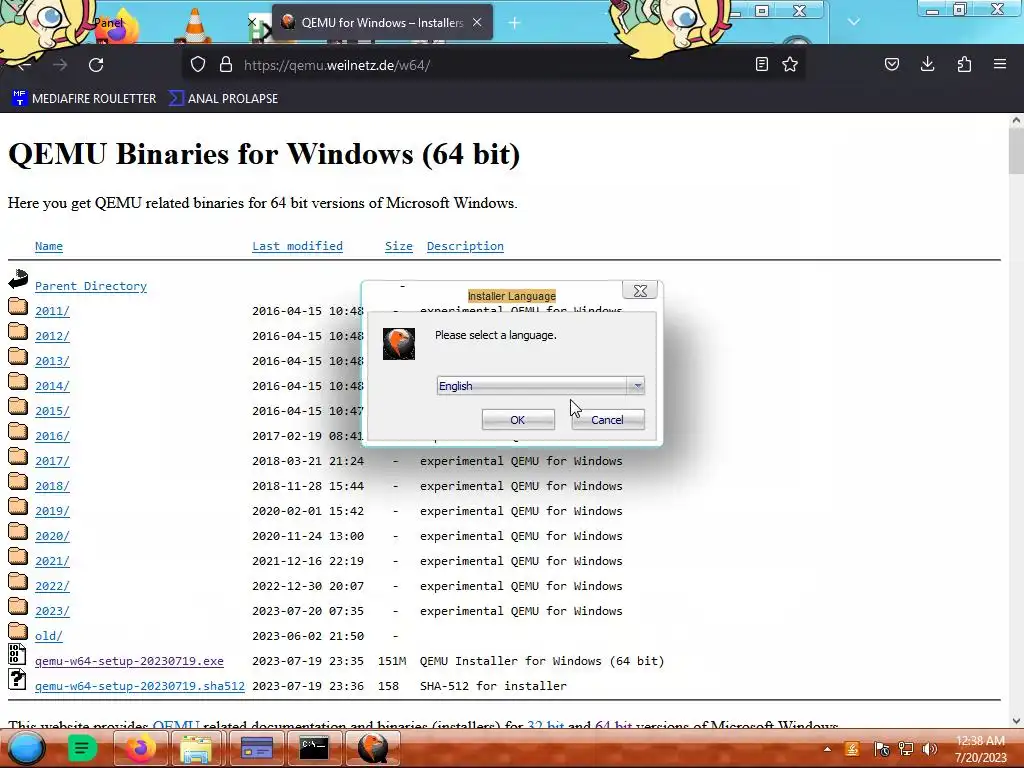Open Firefox downloads panel
This screenshot has height=768, width=1024.
[x=927, y=64]
